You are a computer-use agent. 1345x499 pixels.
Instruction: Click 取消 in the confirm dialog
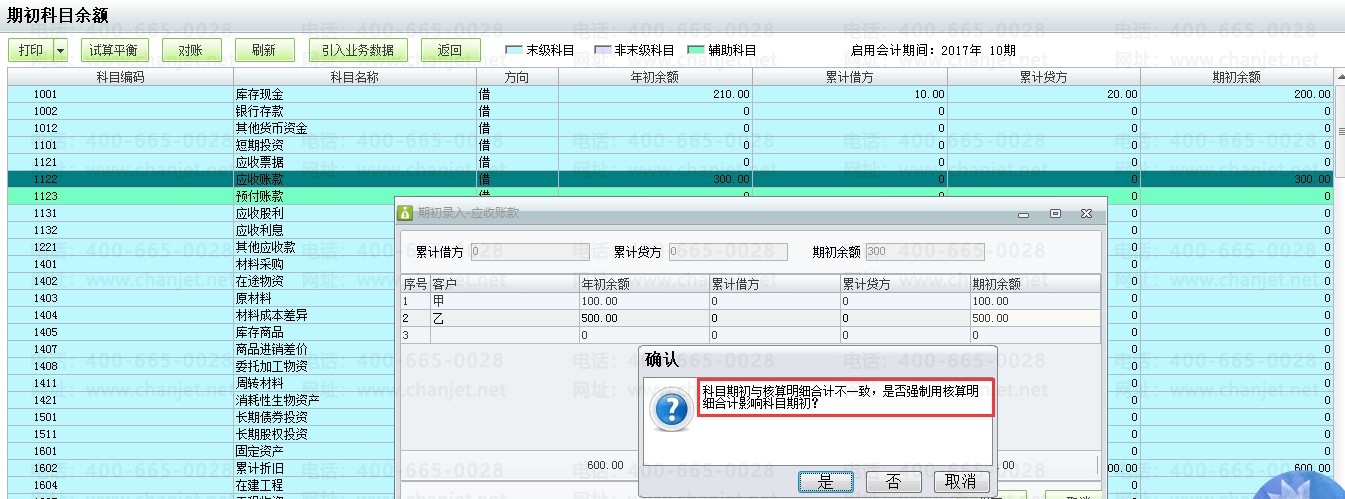point(961,482)
